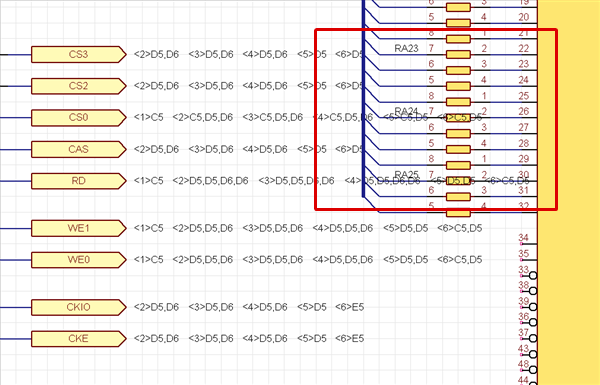The width and height of the screenshot is (600, 385).
Task: Select the CAS port symbol
Action: 78,149
